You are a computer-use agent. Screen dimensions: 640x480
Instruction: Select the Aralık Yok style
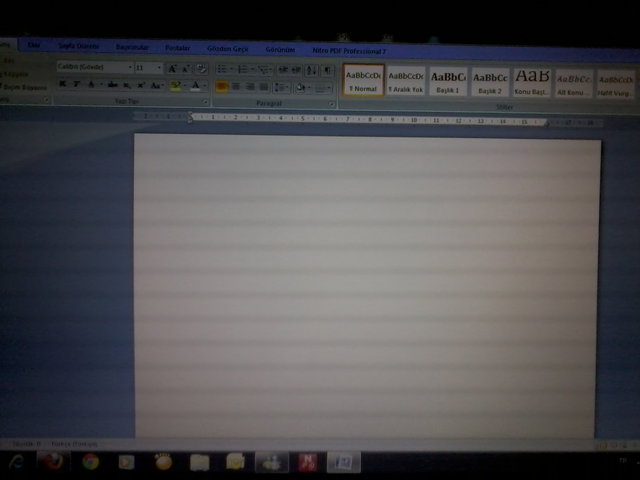click(406, 80)
